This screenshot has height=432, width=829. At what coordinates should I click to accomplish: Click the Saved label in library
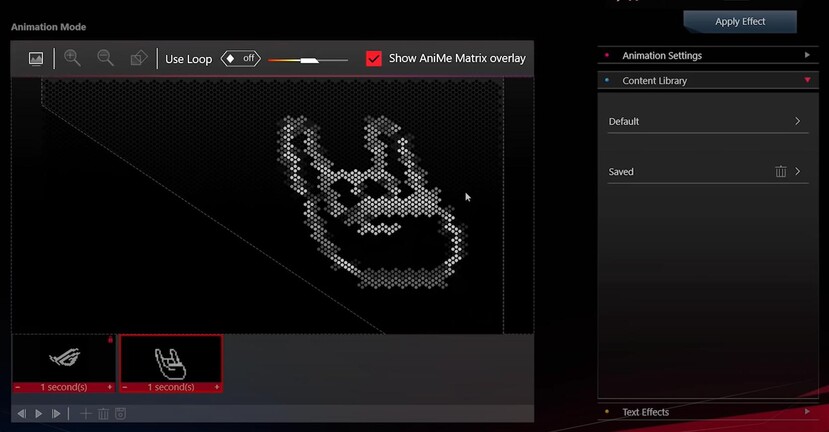[621, 172]
